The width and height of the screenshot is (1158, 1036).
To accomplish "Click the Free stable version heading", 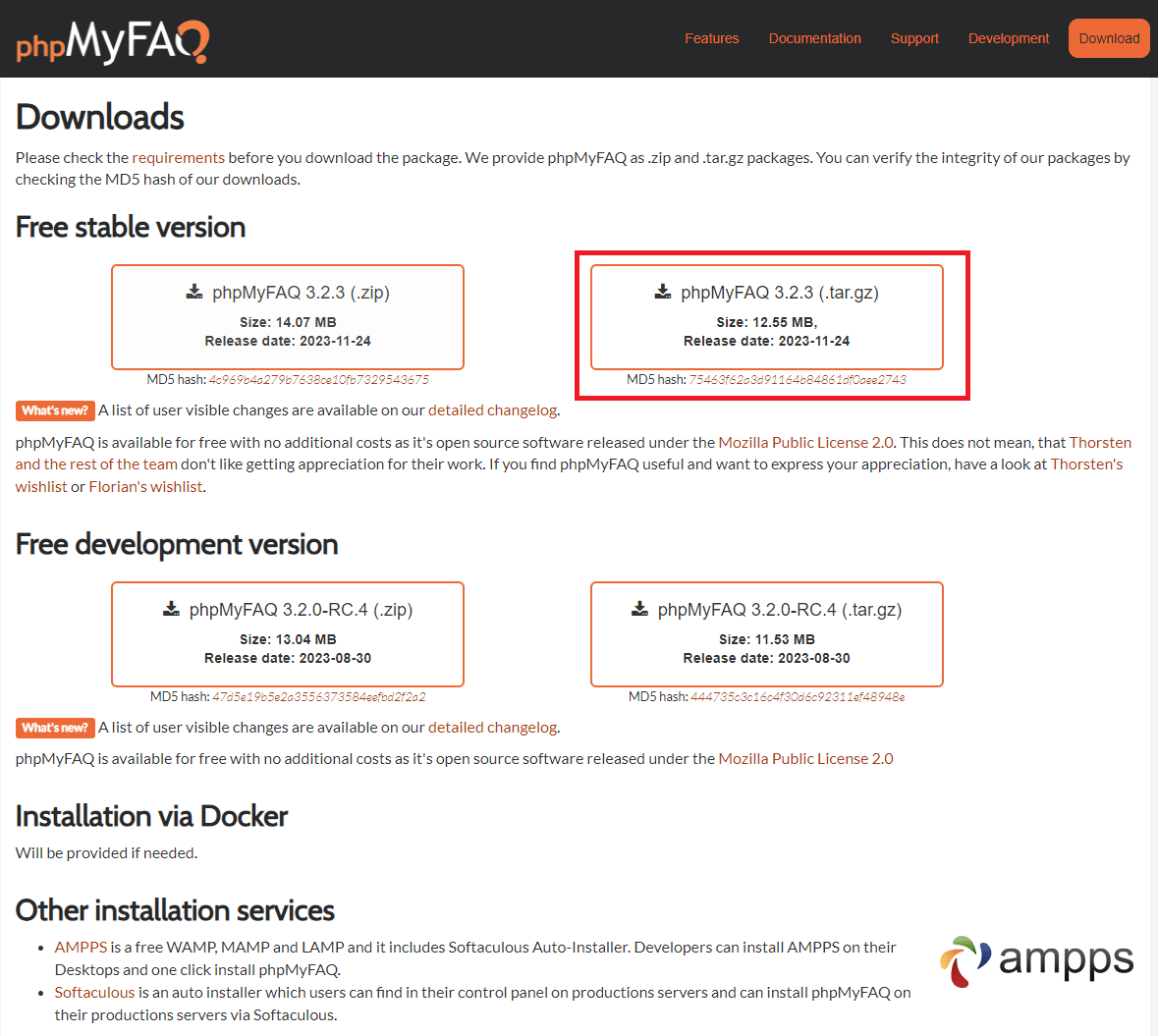I will pos(131,228).
